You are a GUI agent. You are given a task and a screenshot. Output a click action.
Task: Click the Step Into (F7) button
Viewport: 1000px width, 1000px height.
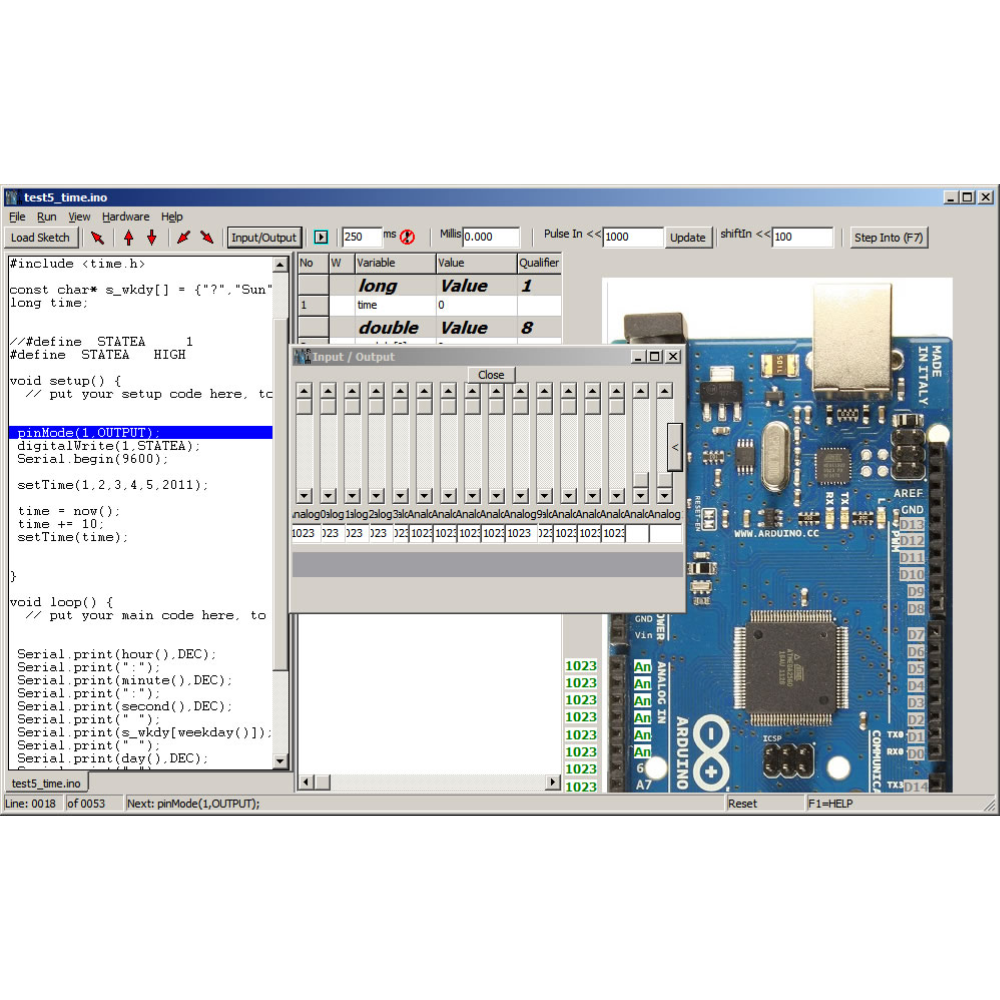(888, 238)
